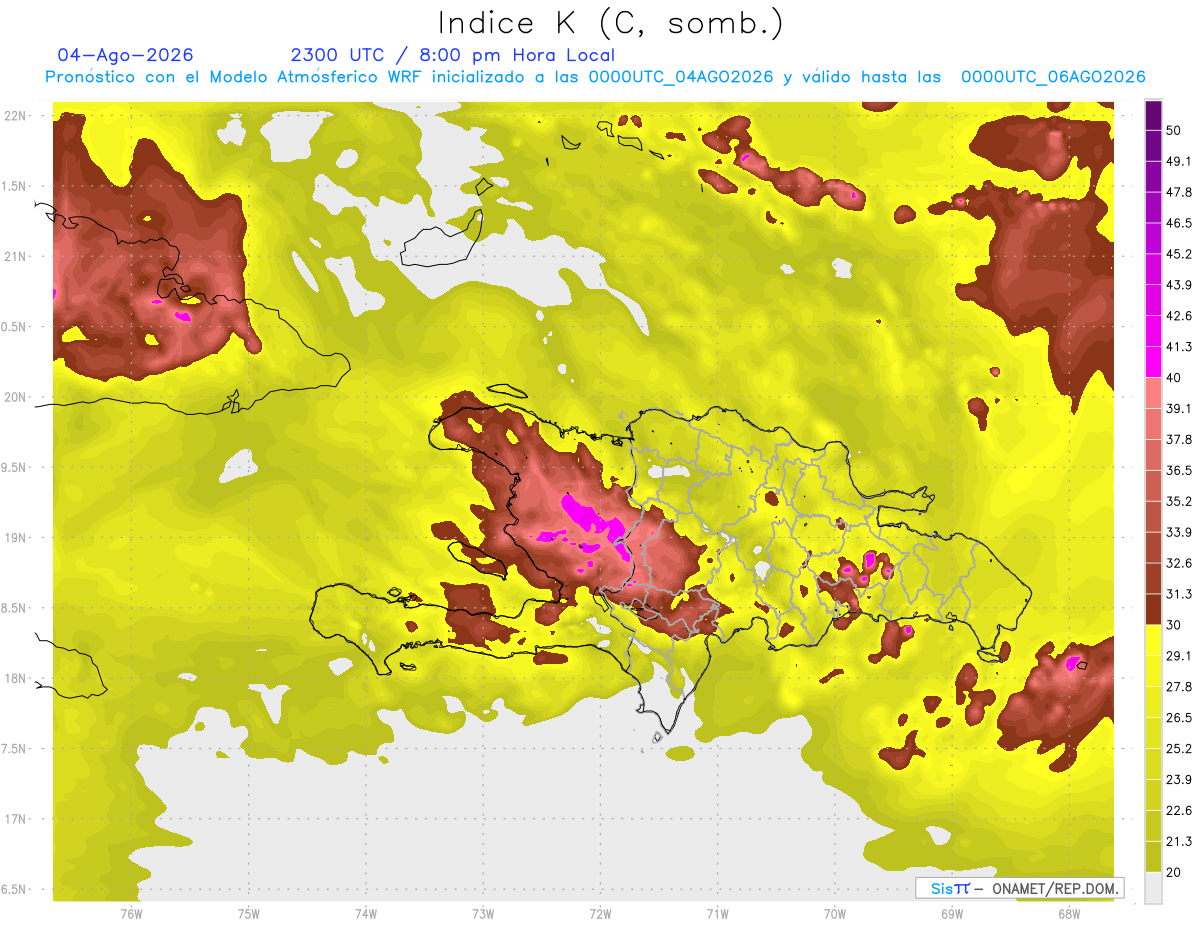Click the colorbar value "35.2"
This screenshot has height=927, width=1200.
[1179, 502]
